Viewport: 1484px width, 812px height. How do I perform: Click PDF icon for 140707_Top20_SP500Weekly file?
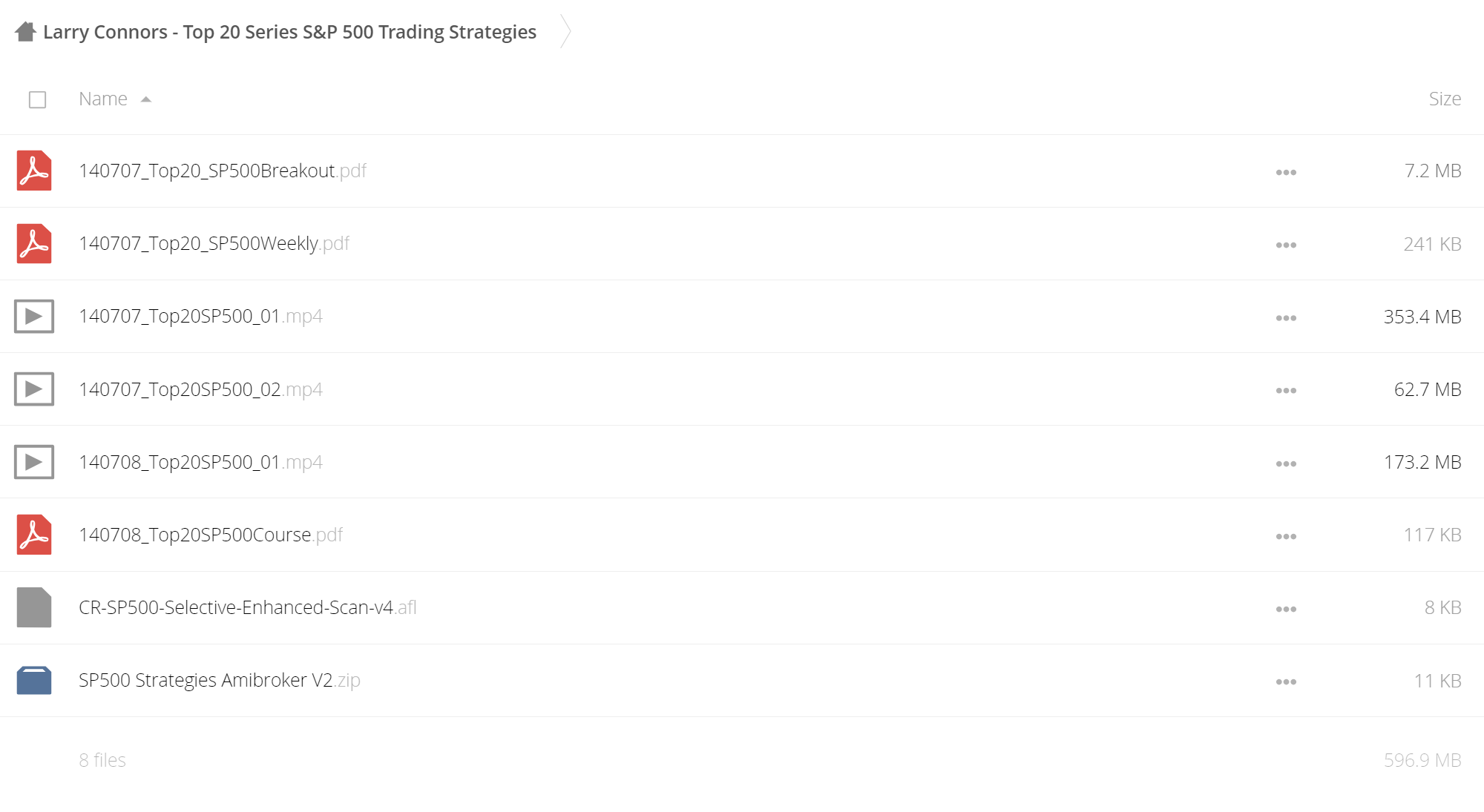point(34,243)
